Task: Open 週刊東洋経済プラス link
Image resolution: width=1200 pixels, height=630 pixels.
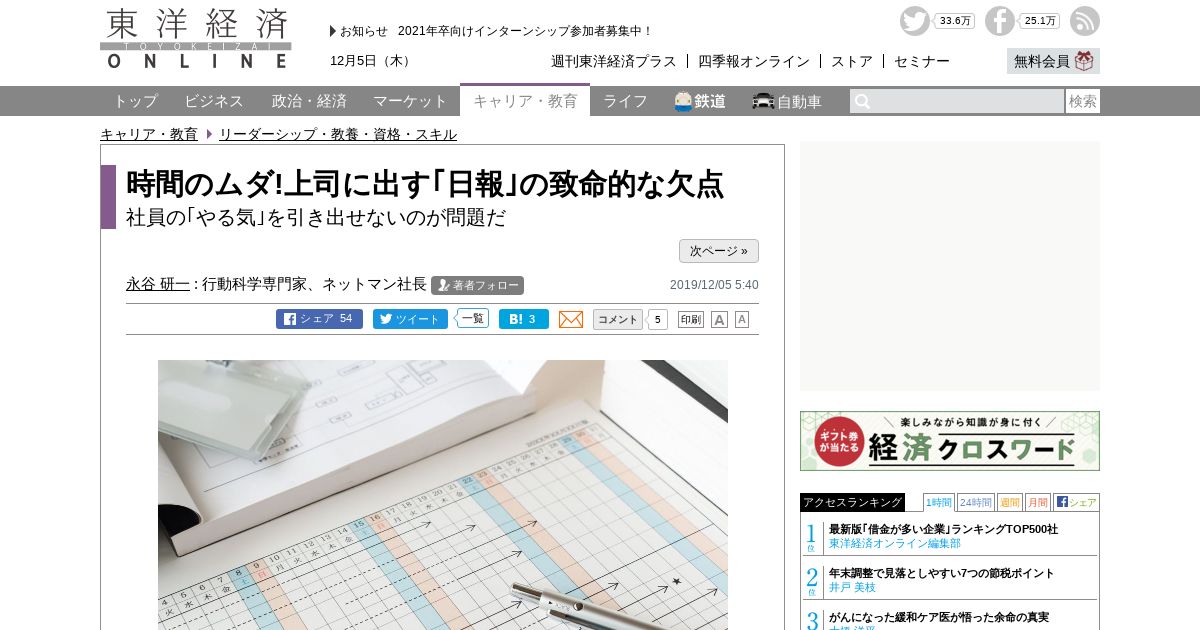Action: (614, 61)
